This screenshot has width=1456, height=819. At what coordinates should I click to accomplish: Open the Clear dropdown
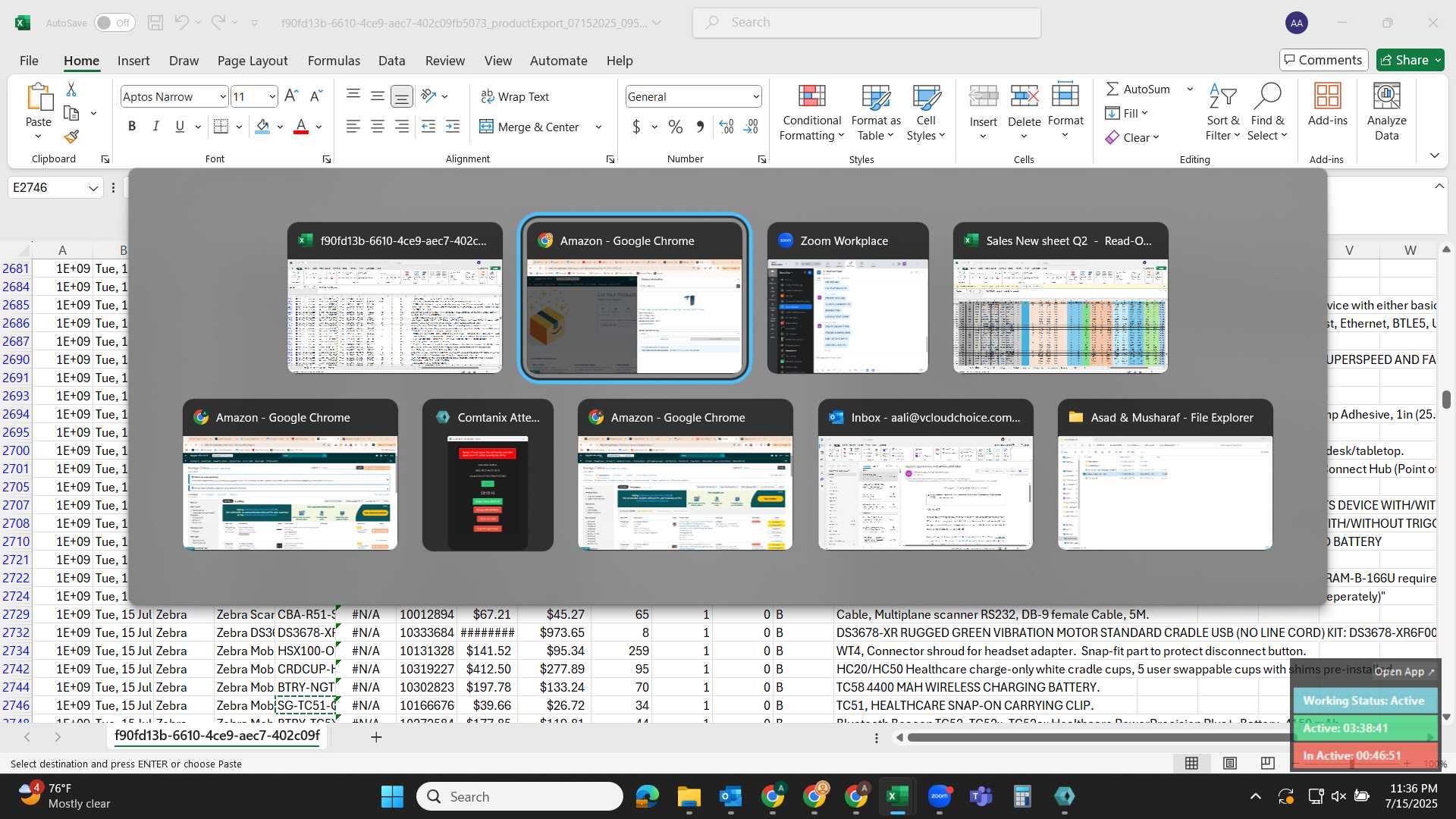(1132, 137)
